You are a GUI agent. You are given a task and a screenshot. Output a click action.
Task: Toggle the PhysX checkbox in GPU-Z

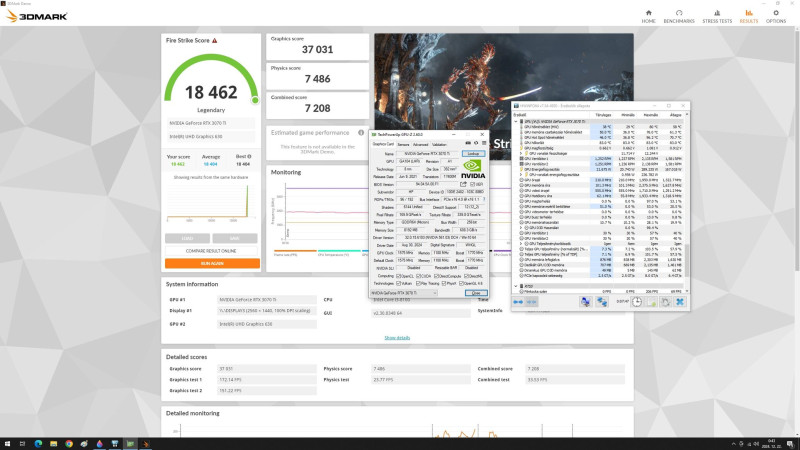[443, 283]
